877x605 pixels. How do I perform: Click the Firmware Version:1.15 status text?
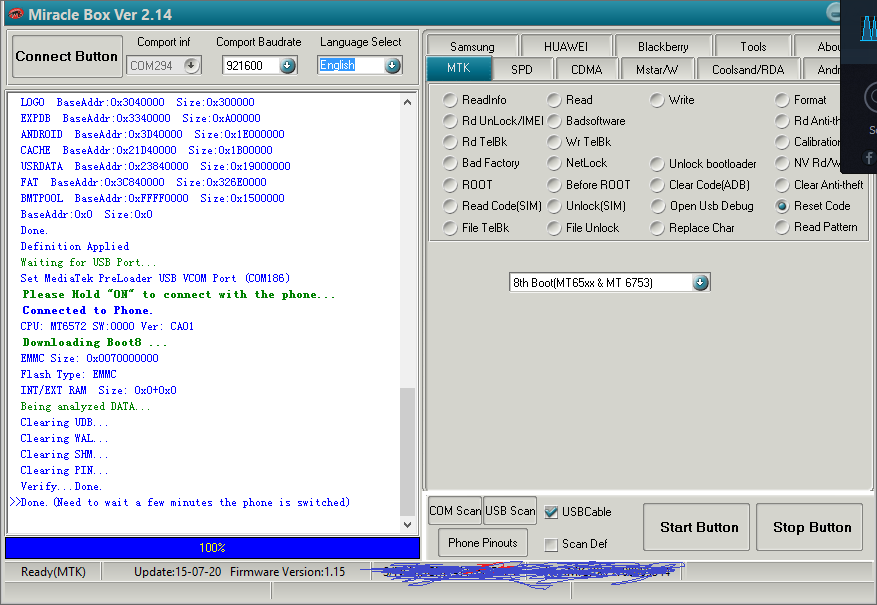(x=287, y=571)
